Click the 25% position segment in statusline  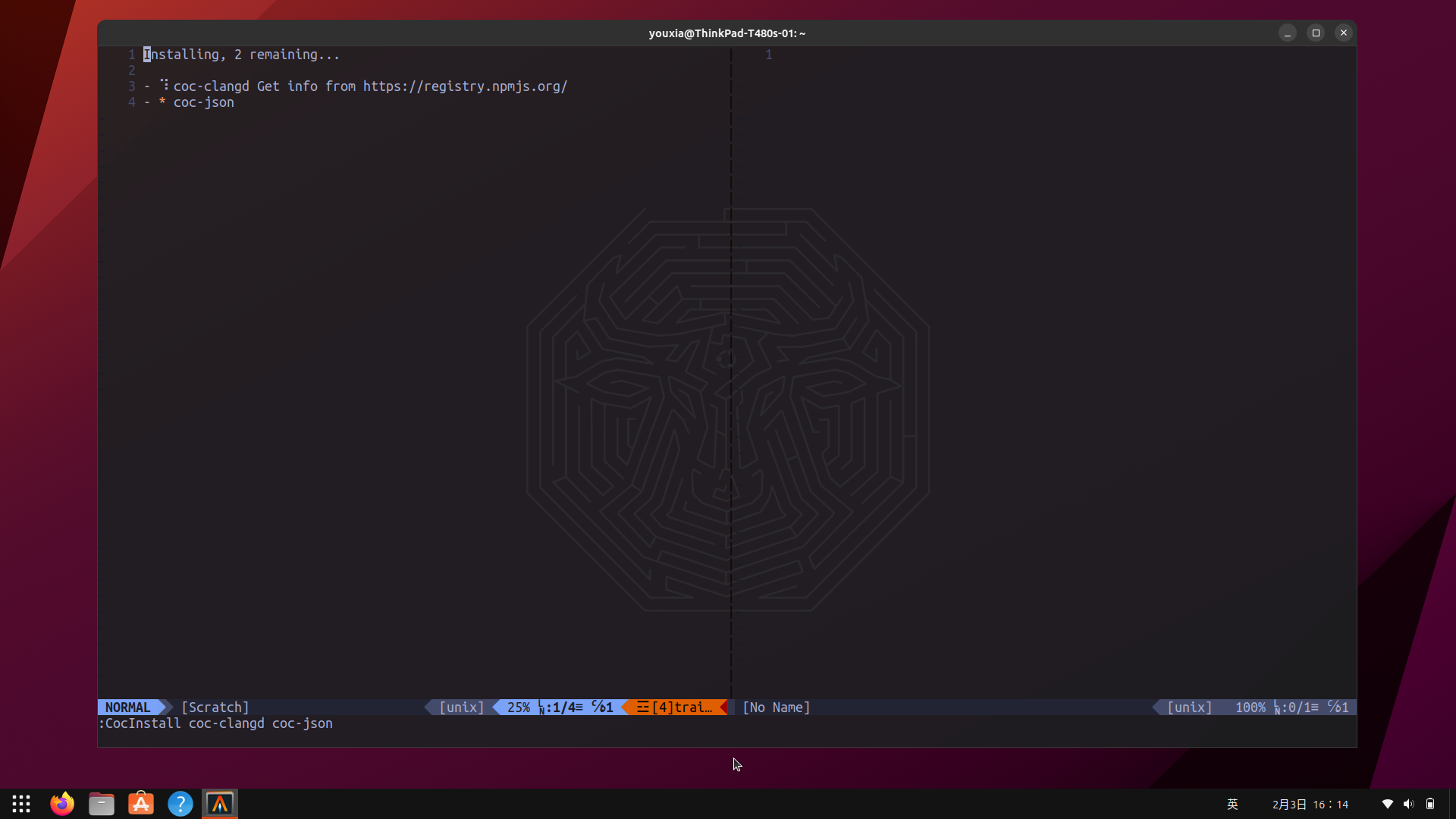[518, 707]
